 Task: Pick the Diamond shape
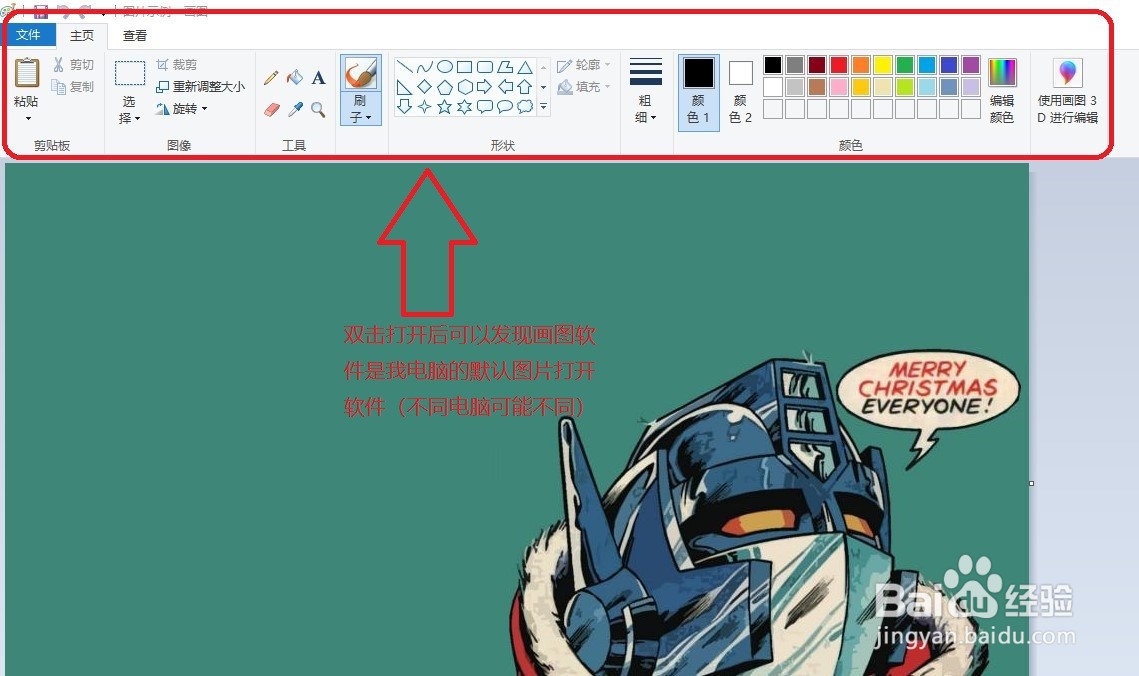[425, 87]
